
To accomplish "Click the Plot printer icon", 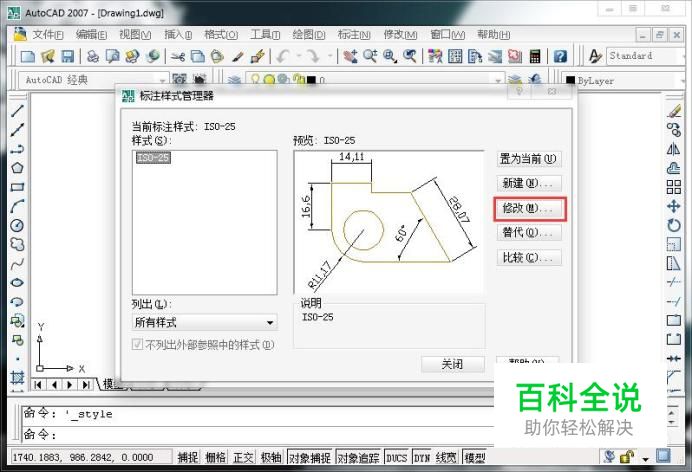I will coord(93,56).
